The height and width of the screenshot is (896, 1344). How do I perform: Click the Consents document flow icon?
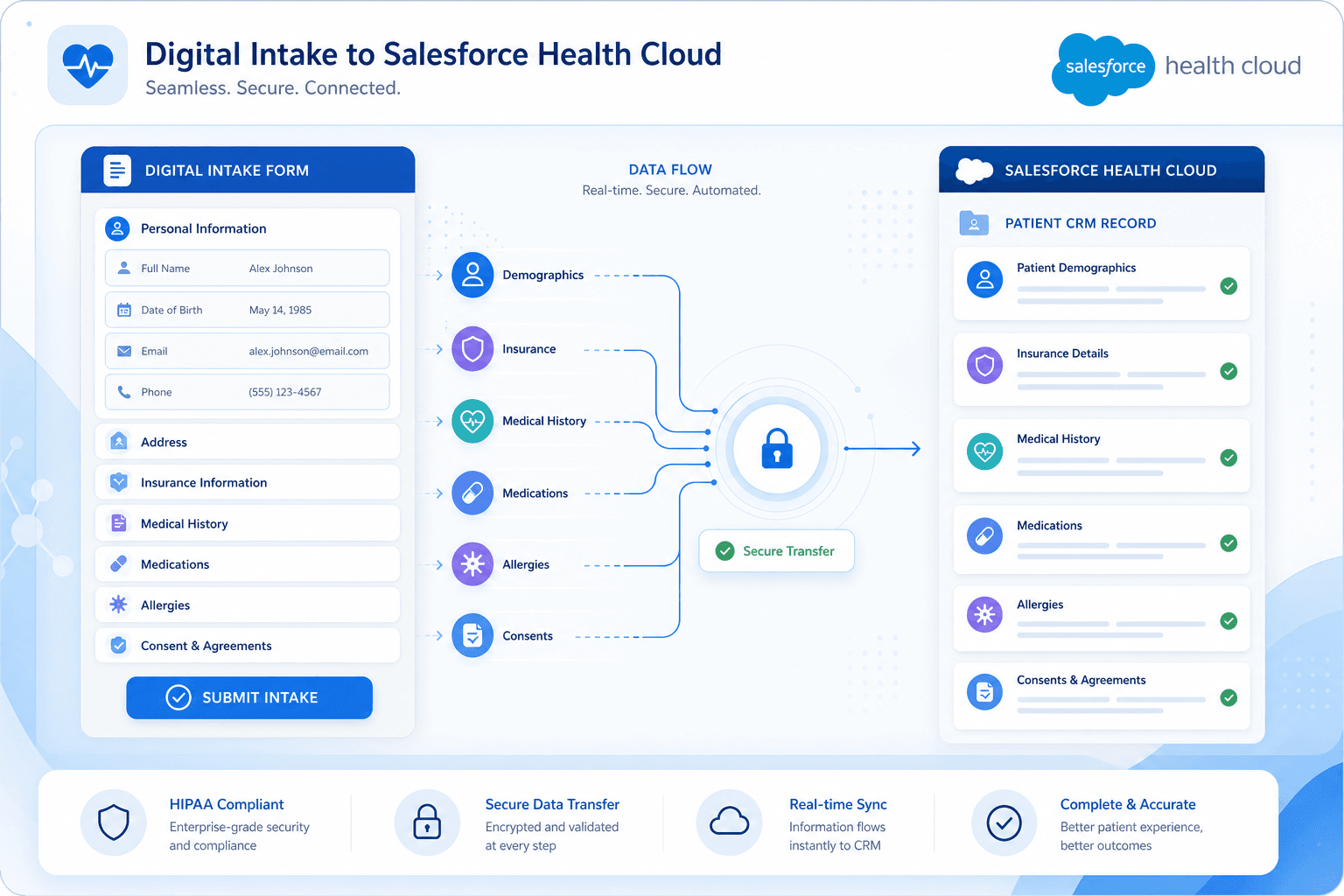[472, 636]
